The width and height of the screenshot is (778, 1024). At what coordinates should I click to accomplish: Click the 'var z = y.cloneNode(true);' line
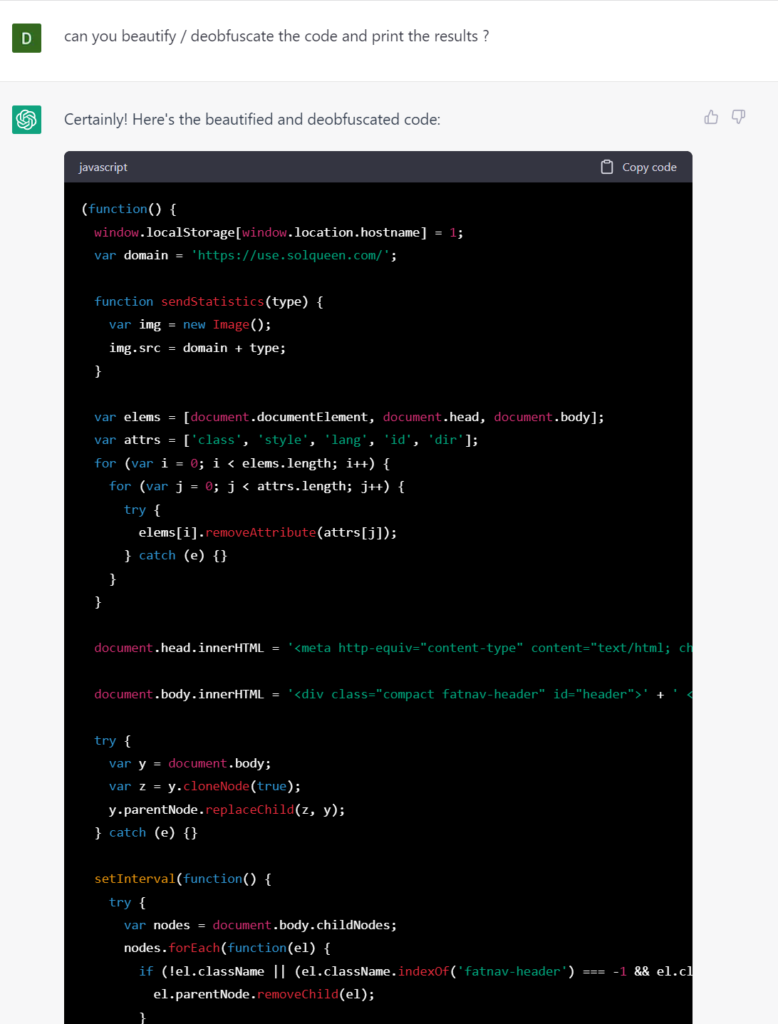click(x=205, y=787)
